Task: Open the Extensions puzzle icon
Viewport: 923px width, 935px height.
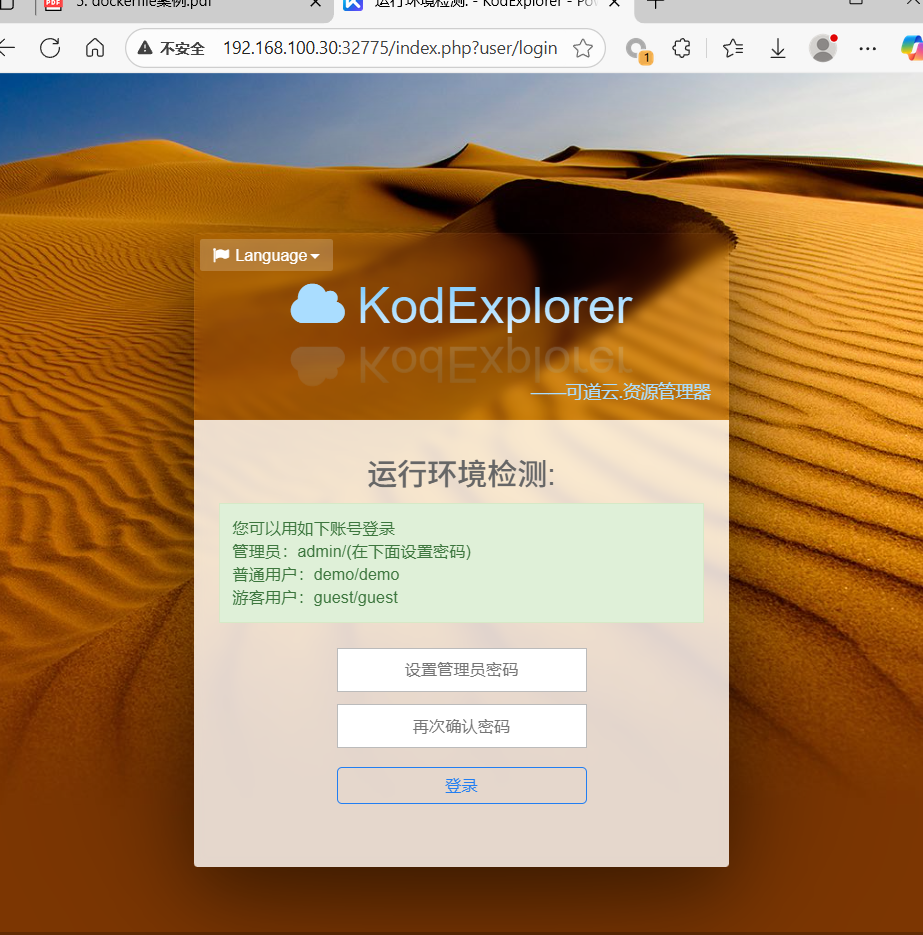Action: click(x=681, y=48)
